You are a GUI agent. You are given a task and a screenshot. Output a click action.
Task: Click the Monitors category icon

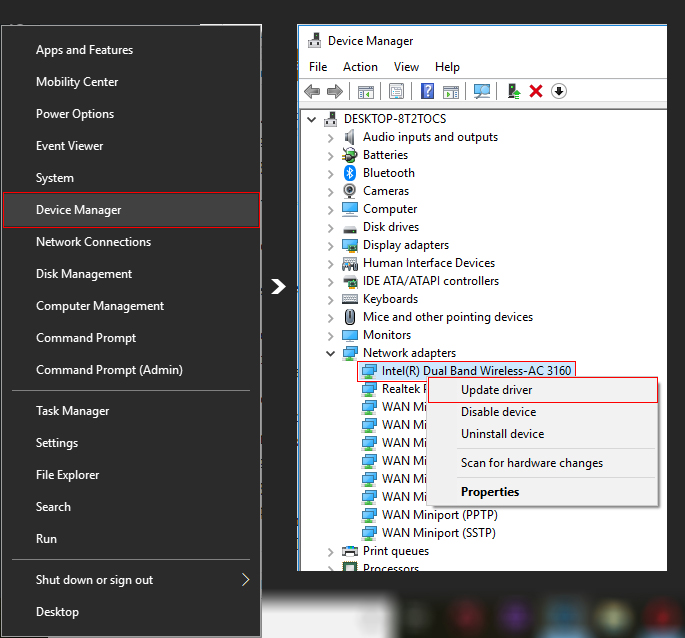point(349,335)
